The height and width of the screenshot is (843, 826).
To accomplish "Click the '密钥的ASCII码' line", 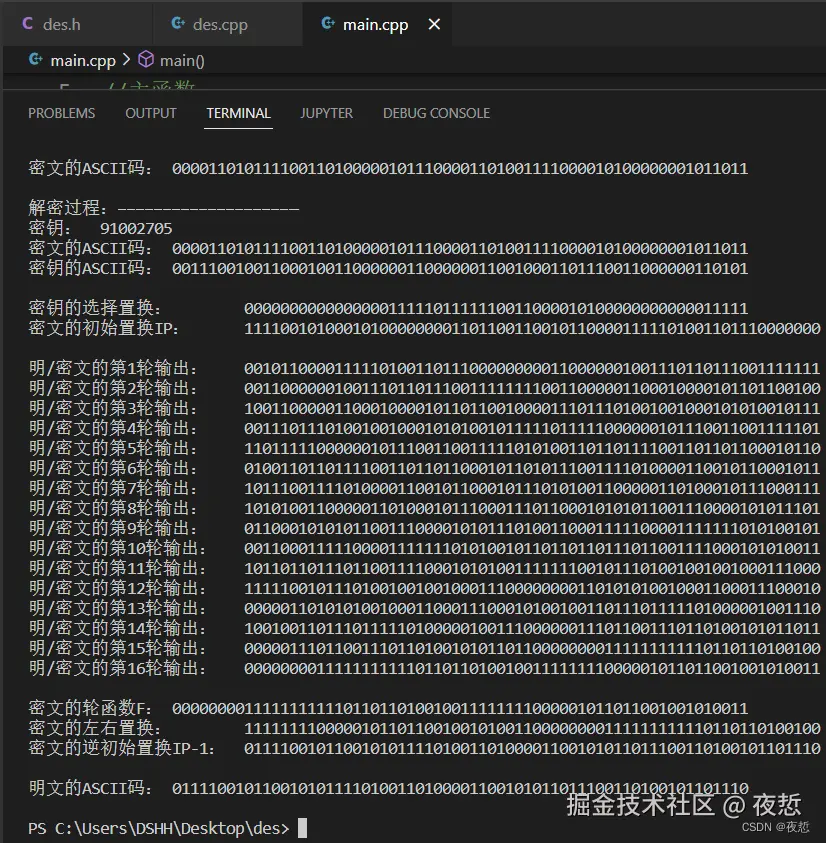I will pyautogui.click(x=388, y=268).
